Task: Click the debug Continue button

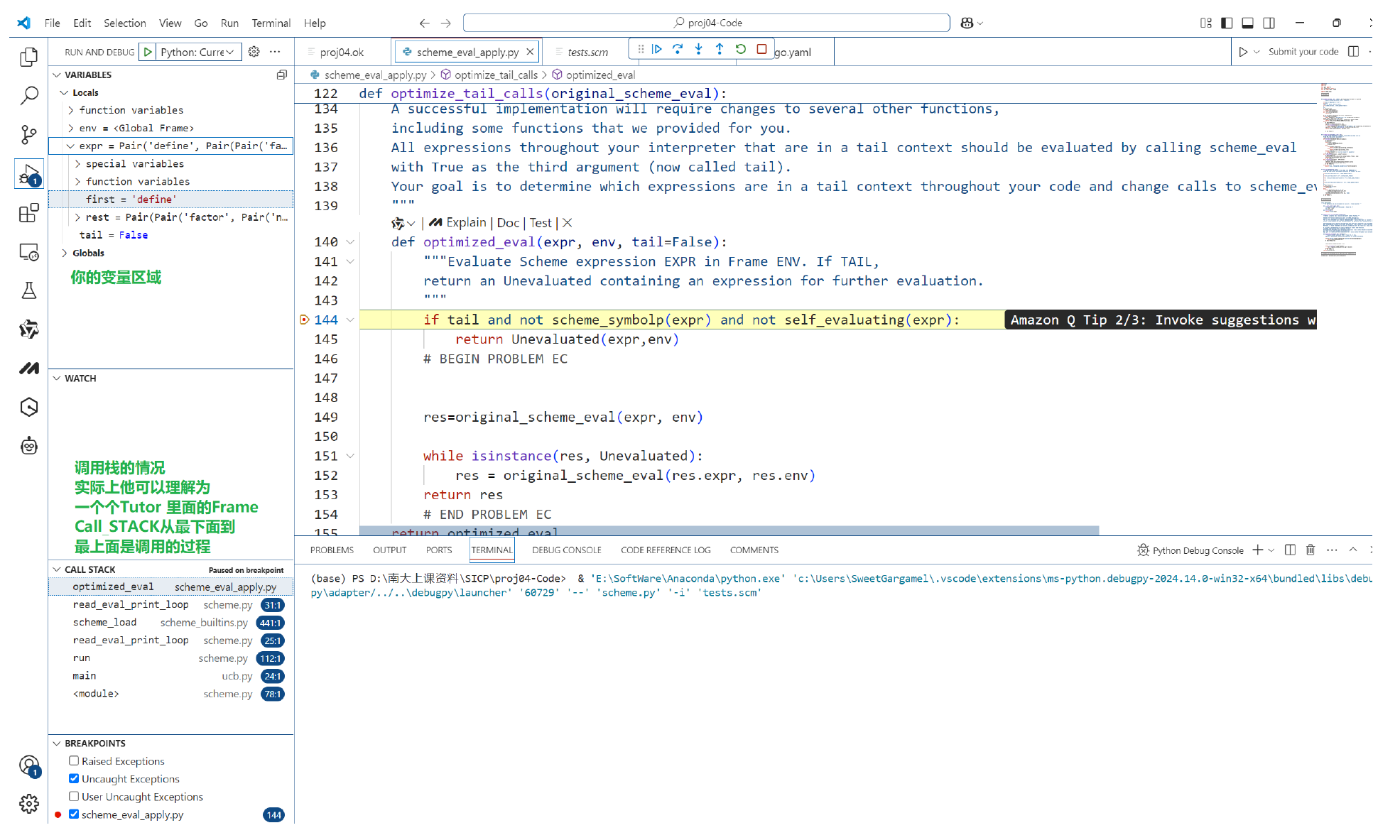Action: coord(657,49)
